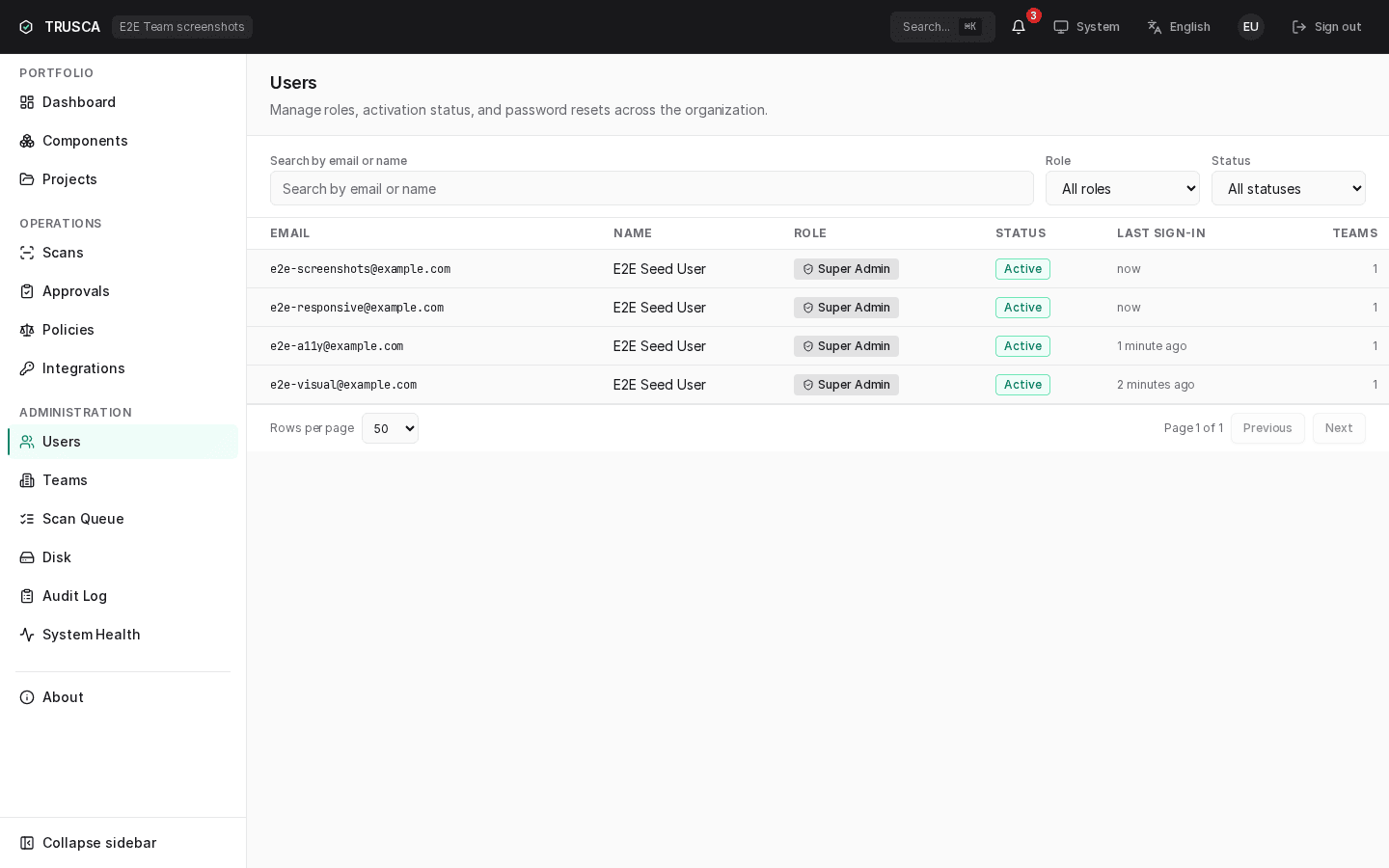Click the Components sidebar icon
The image size is (1389, 868).
point(27,141)
